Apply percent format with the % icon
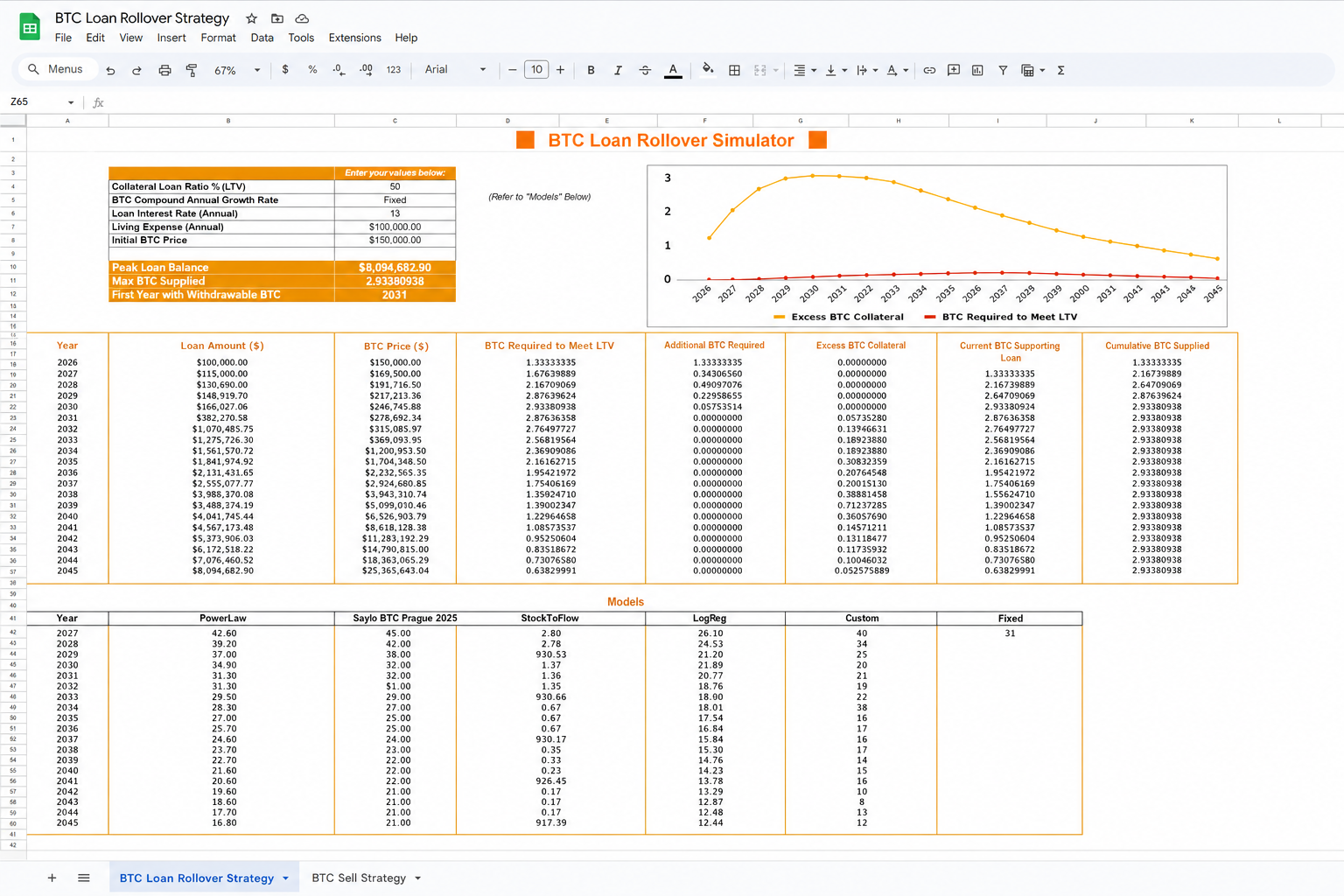This screenshot has height=896, width=1344. pos(312,70)
